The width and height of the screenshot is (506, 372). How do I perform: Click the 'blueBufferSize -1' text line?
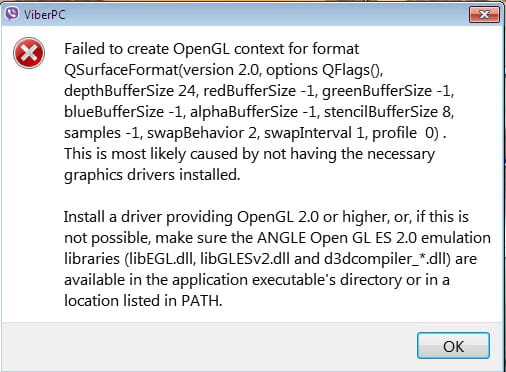[259, 112]
